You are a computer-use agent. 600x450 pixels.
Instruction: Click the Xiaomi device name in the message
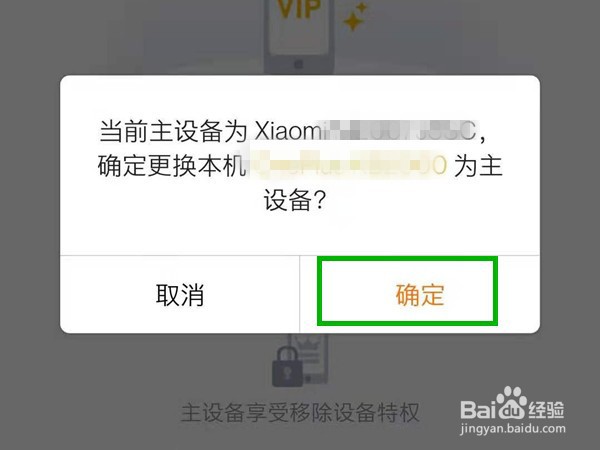click(x=366, y=131)
